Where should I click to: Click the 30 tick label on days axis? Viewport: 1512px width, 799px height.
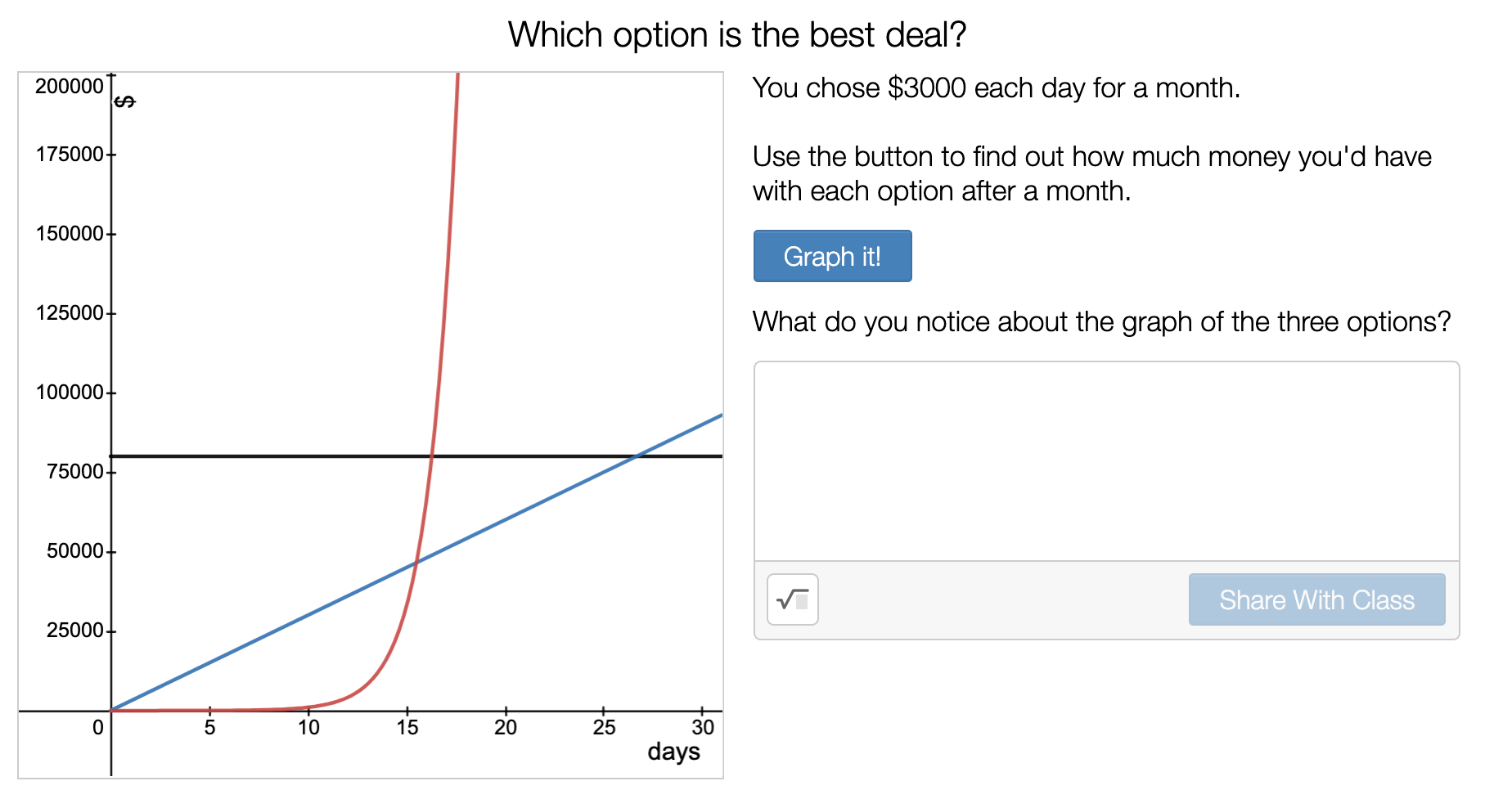pyautogui.click(x=703, y=727)
